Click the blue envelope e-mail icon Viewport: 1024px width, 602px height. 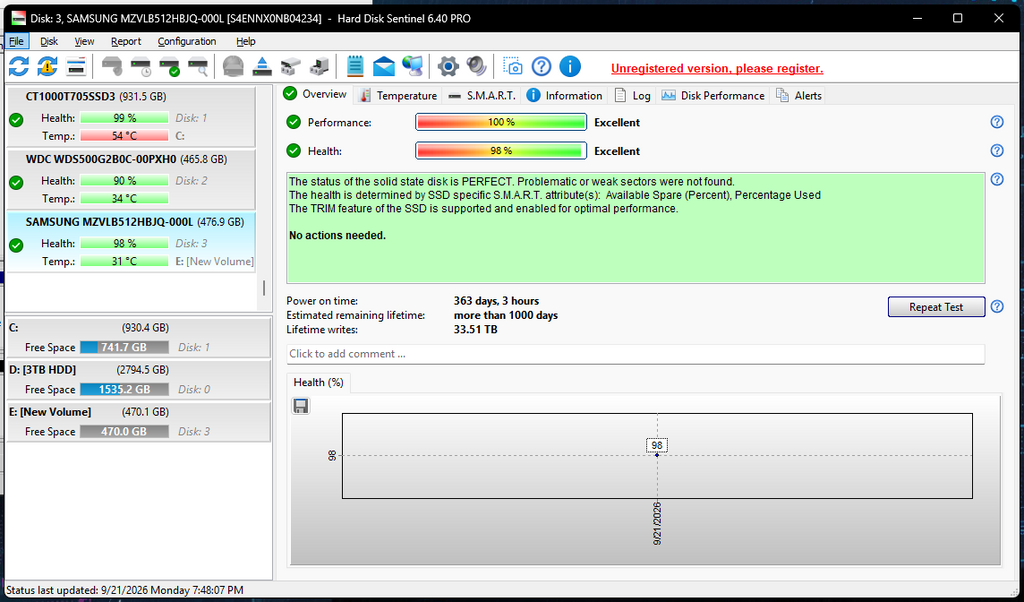pos(384,66)
